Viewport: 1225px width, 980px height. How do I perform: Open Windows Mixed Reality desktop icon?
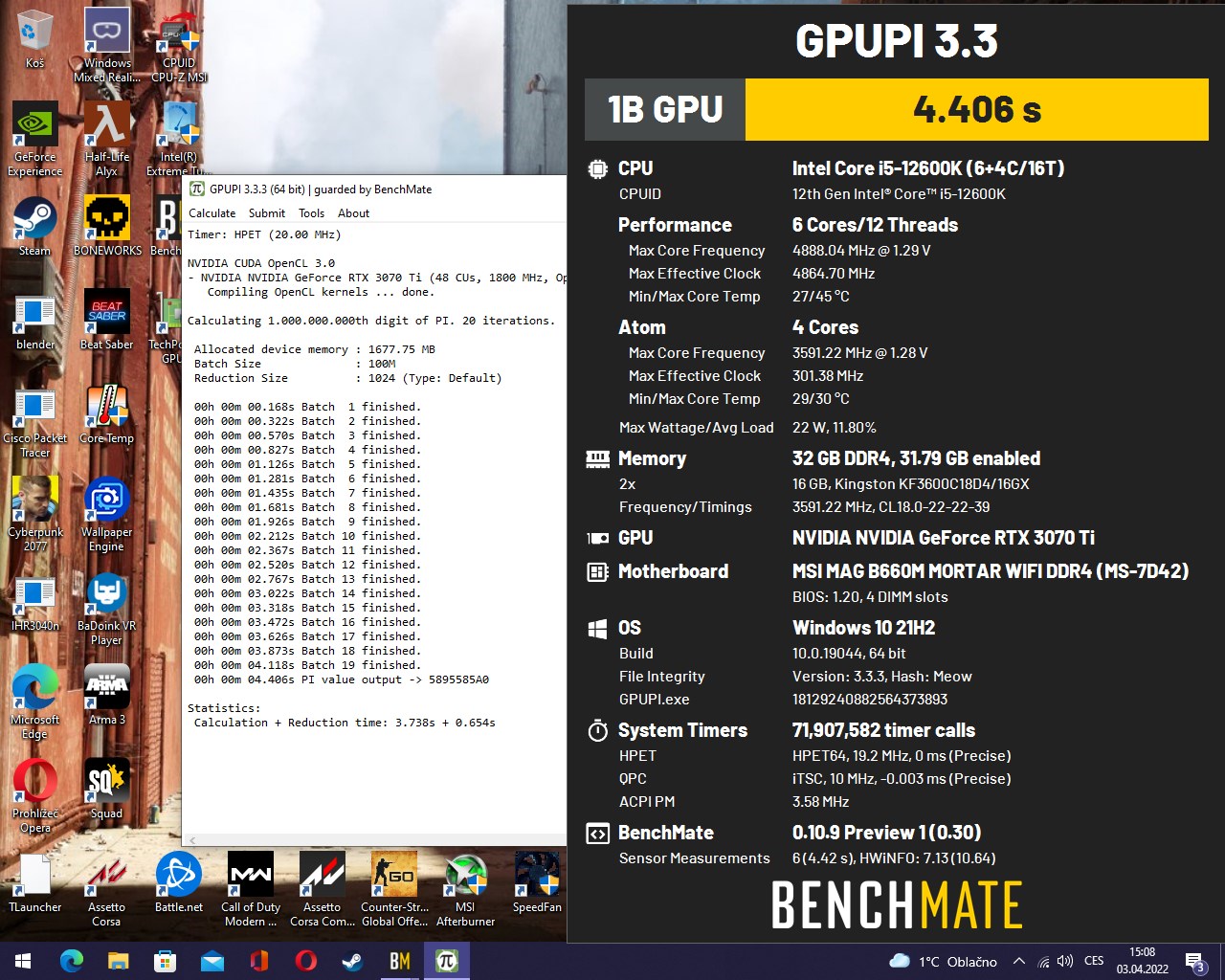pos(107,45)
